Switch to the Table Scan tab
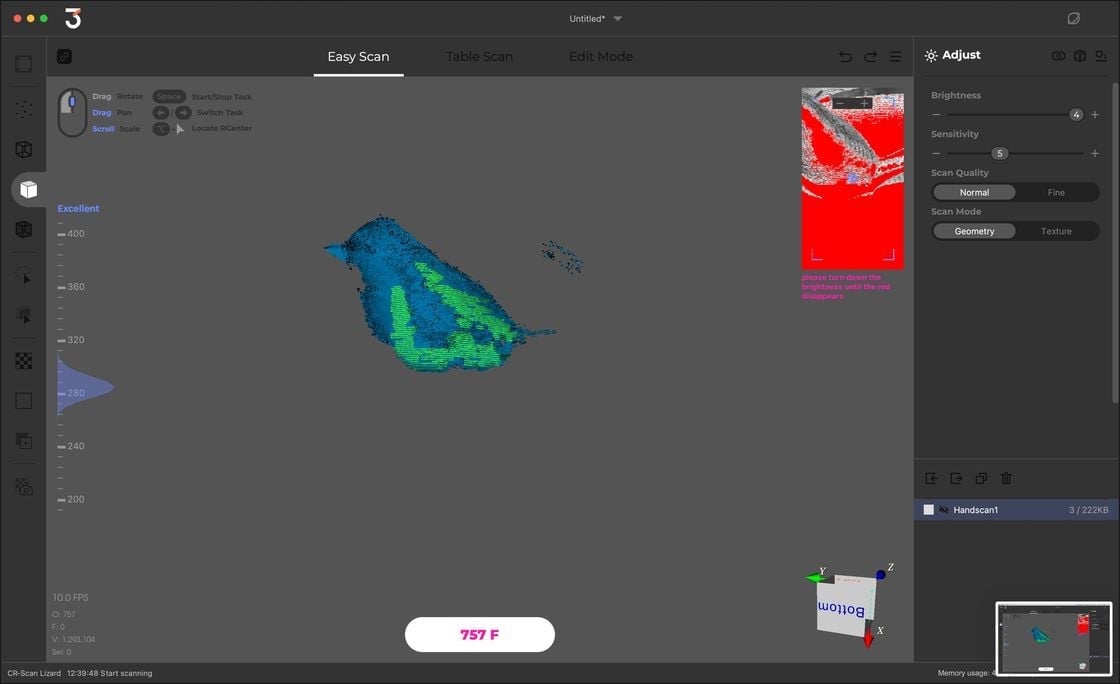This screenshot has height=684, width=1120. point(479,57)
